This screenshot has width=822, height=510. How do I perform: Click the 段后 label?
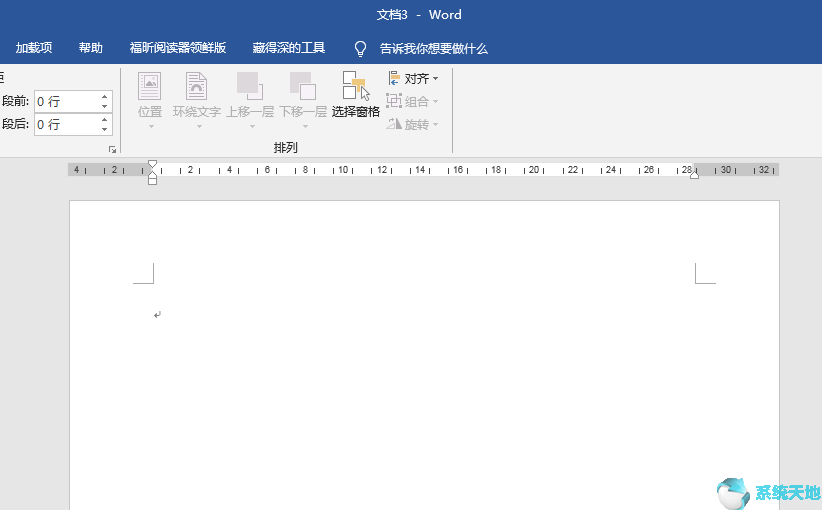(x=15, y=124)
